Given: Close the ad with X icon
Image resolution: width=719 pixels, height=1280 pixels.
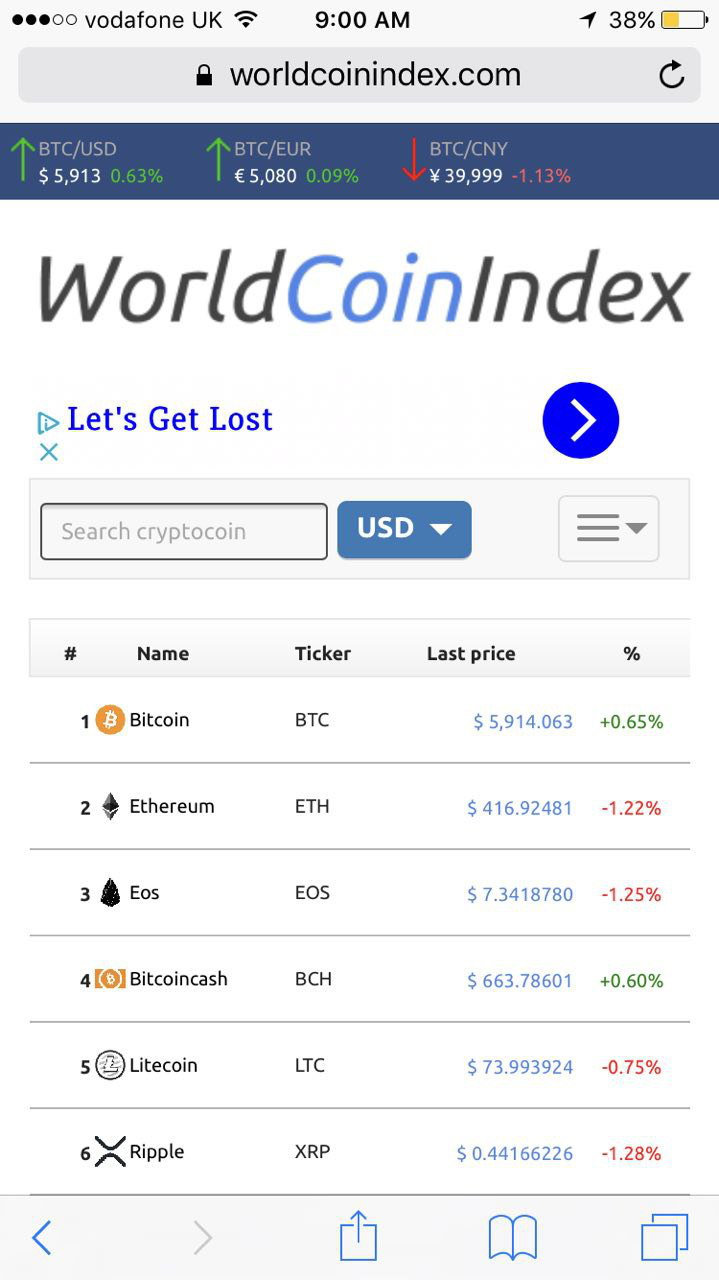Looking at the screenshot, I should point(48,452).
